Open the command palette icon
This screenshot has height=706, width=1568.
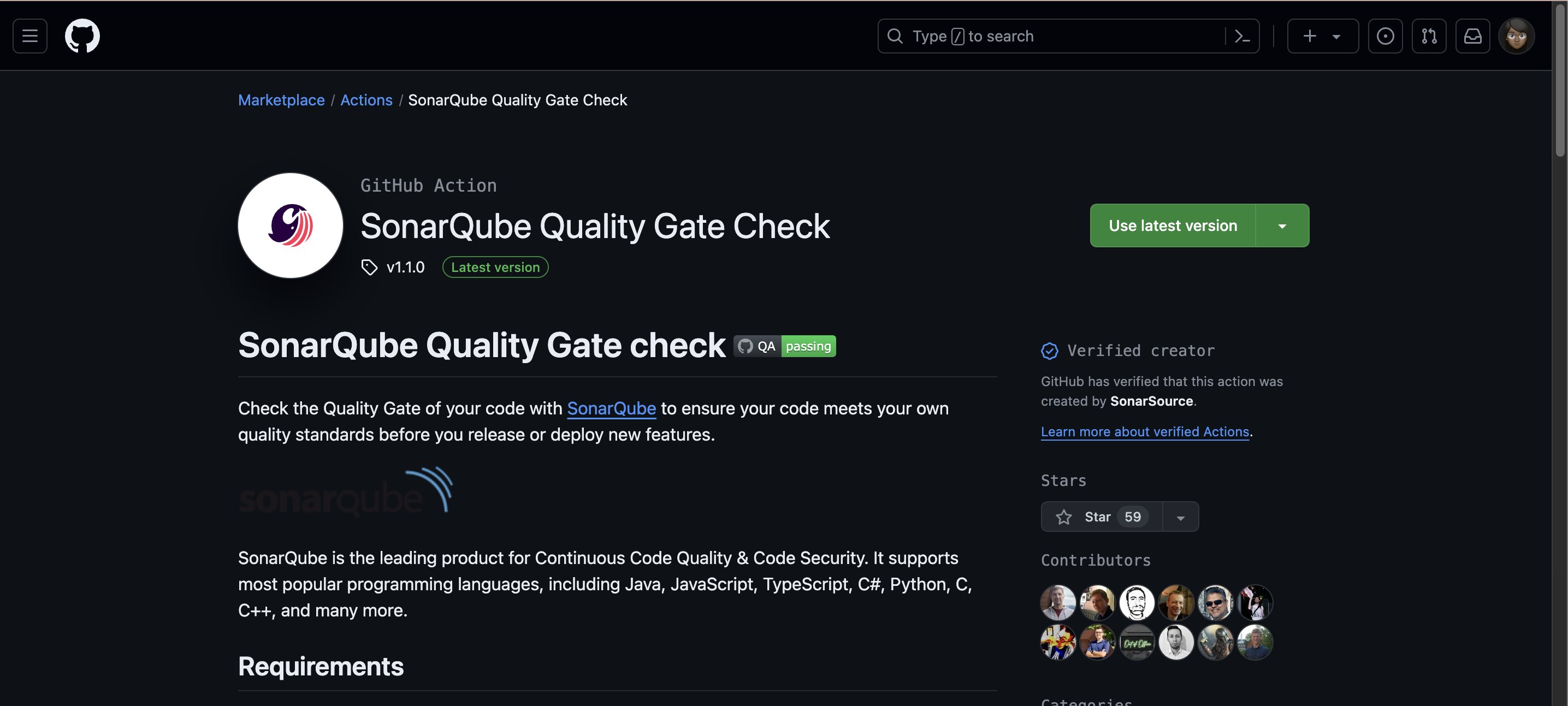[x=1242, y=37]
